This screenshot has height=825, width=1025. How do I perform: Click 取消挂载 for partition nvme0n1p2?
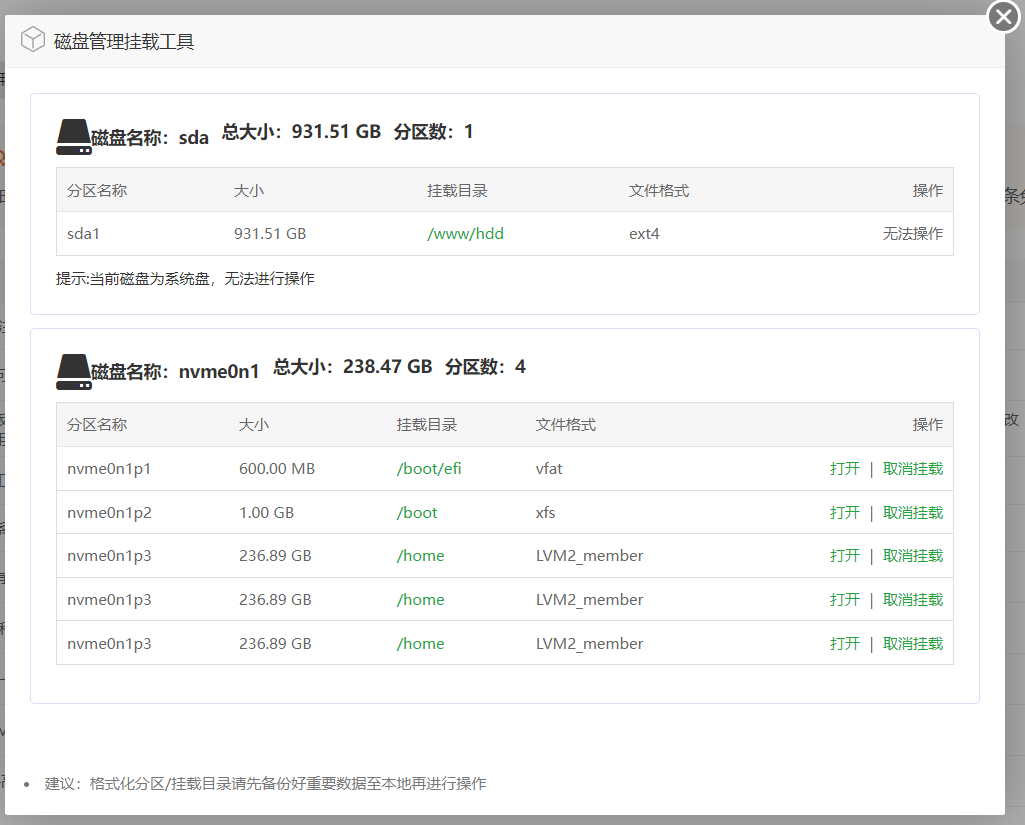913,513
